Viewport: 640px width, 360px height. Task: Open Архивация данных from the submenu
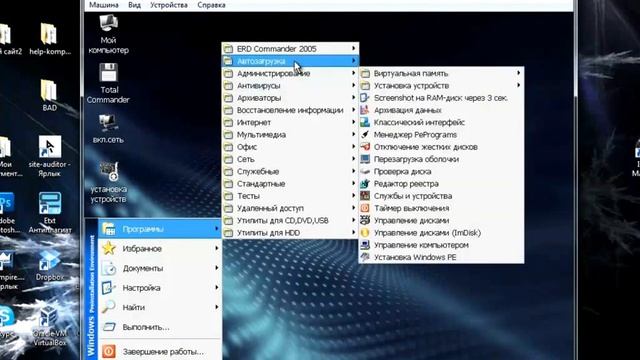click(441, 110)
